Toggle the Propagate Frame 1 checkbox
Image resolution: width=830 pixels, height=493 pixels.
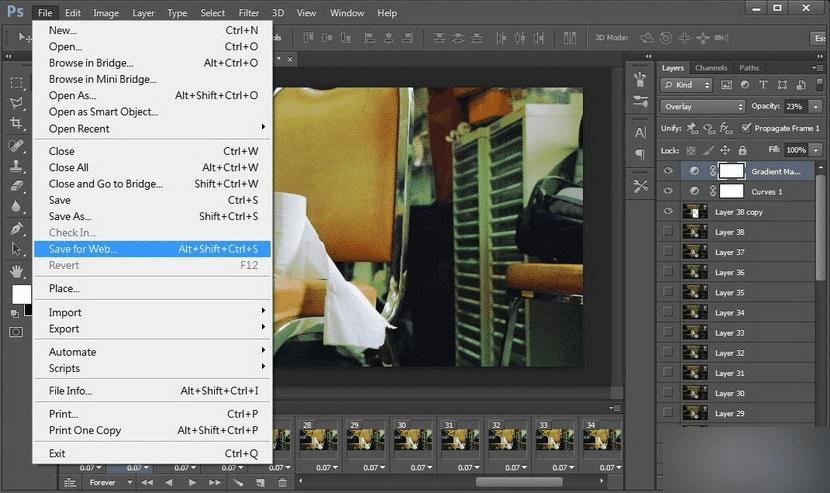click(x=746, y=128)
